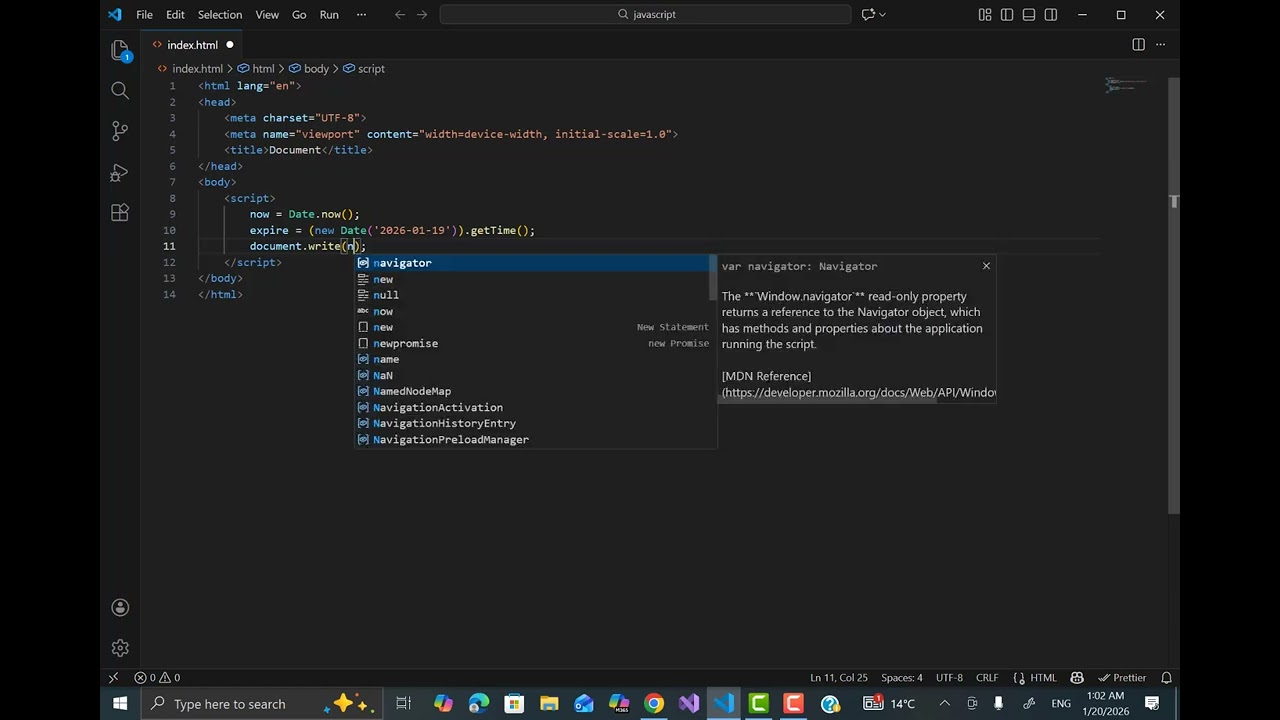Open the remote window status icon
The image size is (1280, 720).
pyautogui.click(x=113, y=677)
